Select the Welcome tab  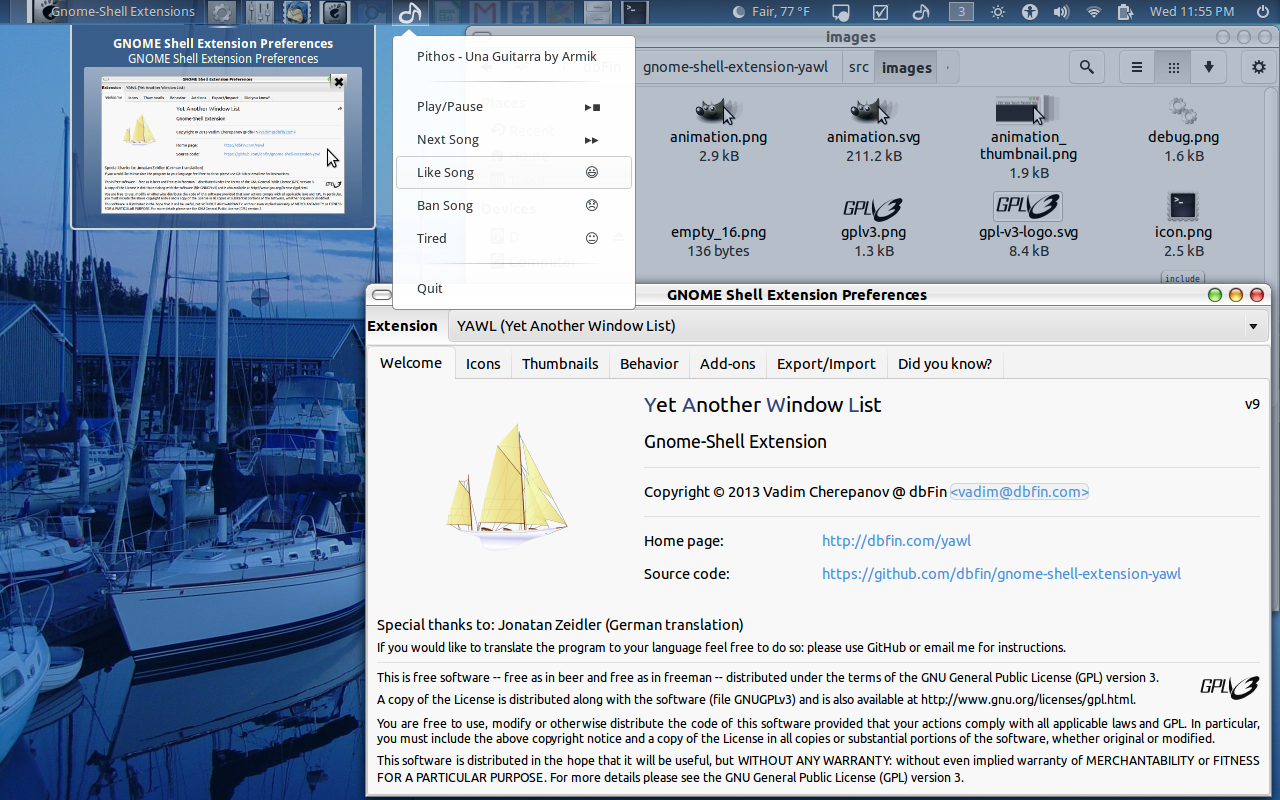[x=411, y=363]
